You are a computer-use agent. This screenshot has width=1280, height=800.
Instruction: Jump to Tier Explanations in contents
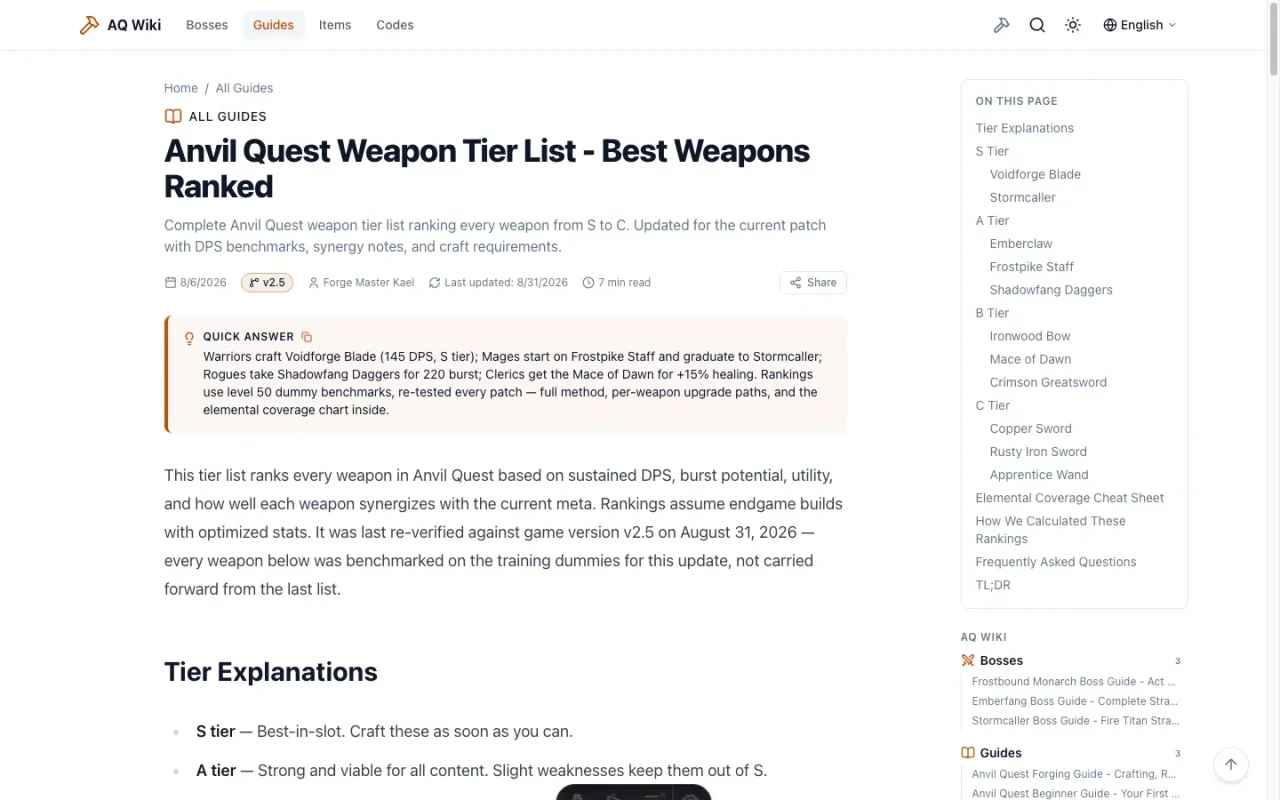[x=1024, y=128]
